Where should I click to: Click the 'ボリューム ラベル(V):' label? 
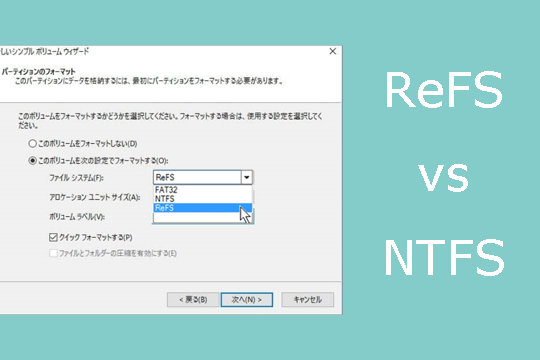point(77,217)
